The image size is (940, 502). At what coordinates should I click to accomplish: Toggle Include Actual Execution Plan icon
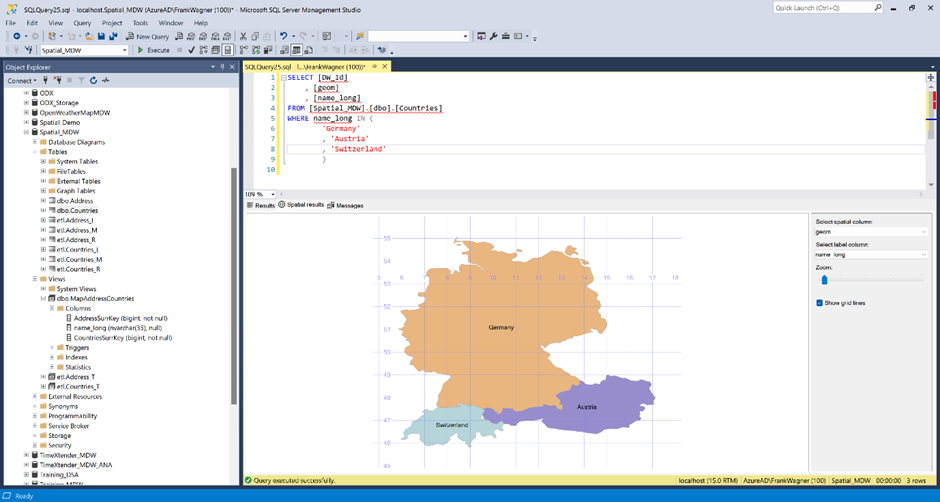244,50
